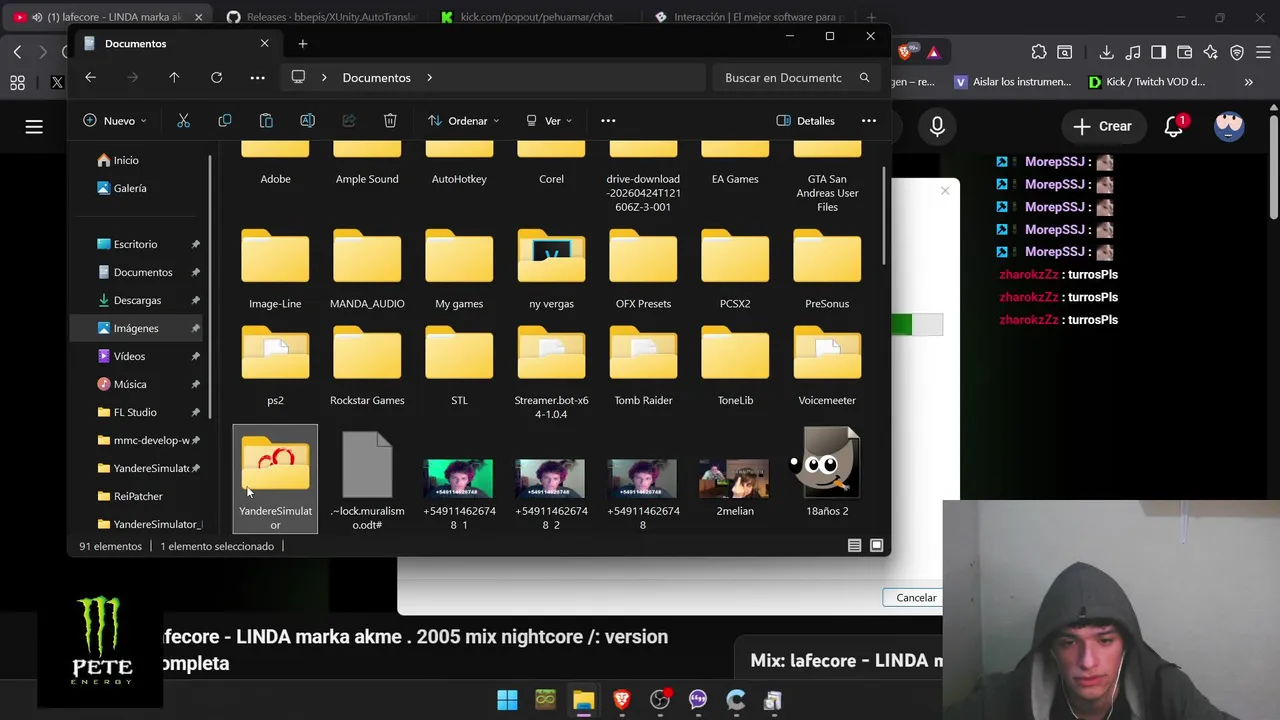The image size is (1280, 720).
Task: Refresh the Documentos folder view
Action: tap(216, 77)
